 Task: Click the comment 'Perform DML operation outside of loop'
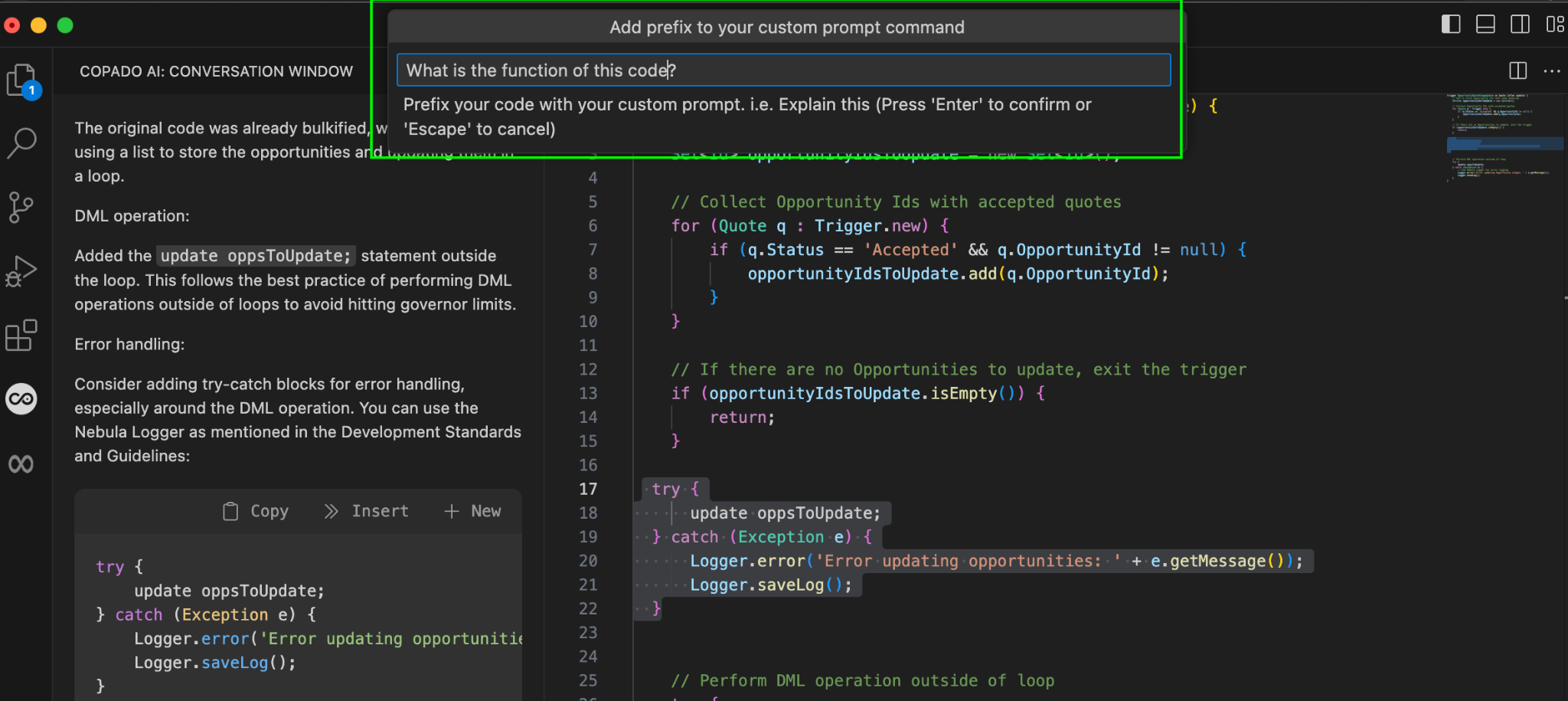[x=863, y=681]
